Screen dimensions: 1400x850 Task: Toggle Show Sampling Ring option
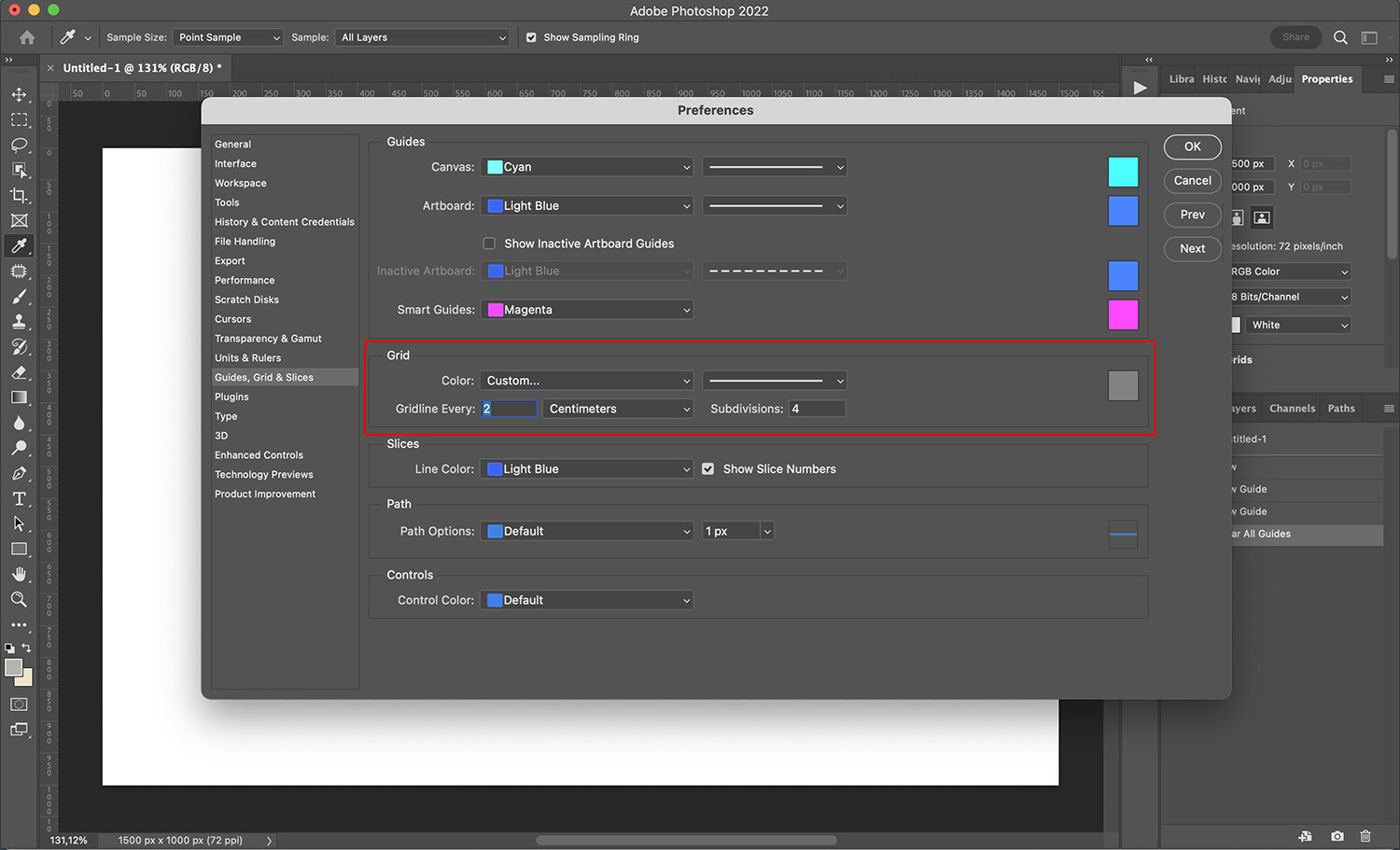coord(531,37)
